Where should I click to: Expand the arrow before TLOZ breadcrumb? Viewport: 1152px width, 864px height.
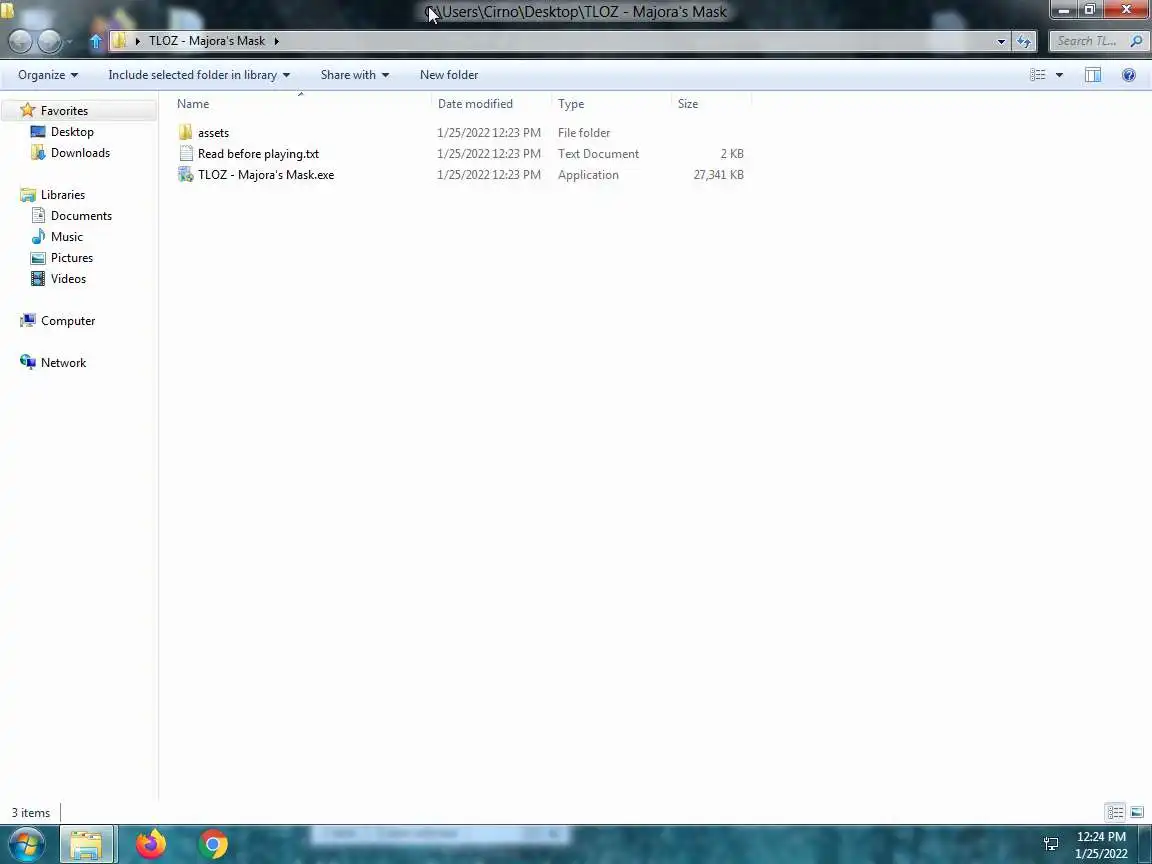137,41
